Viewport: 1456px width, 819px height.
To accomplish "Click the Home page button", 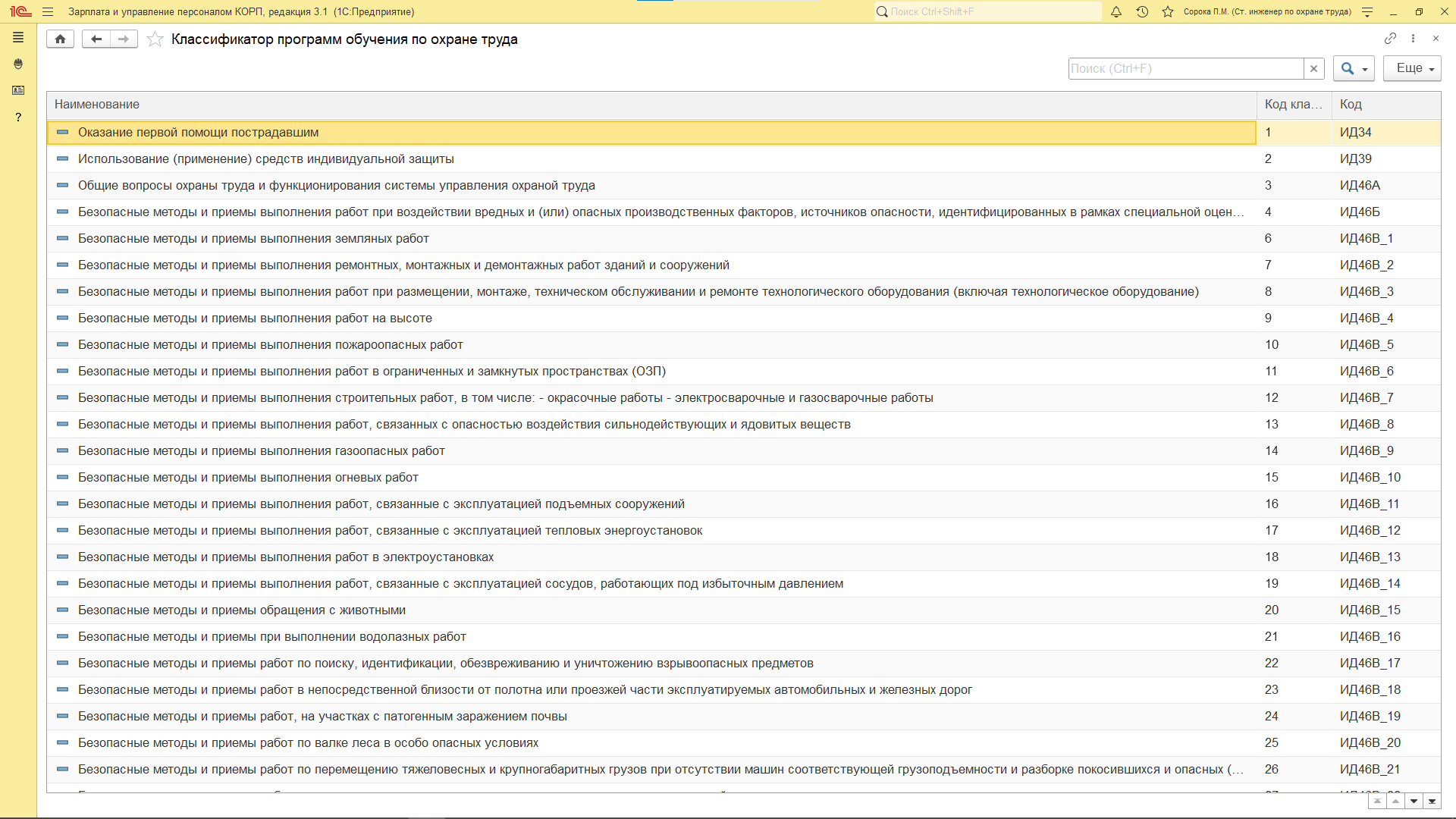I will 60,39.
